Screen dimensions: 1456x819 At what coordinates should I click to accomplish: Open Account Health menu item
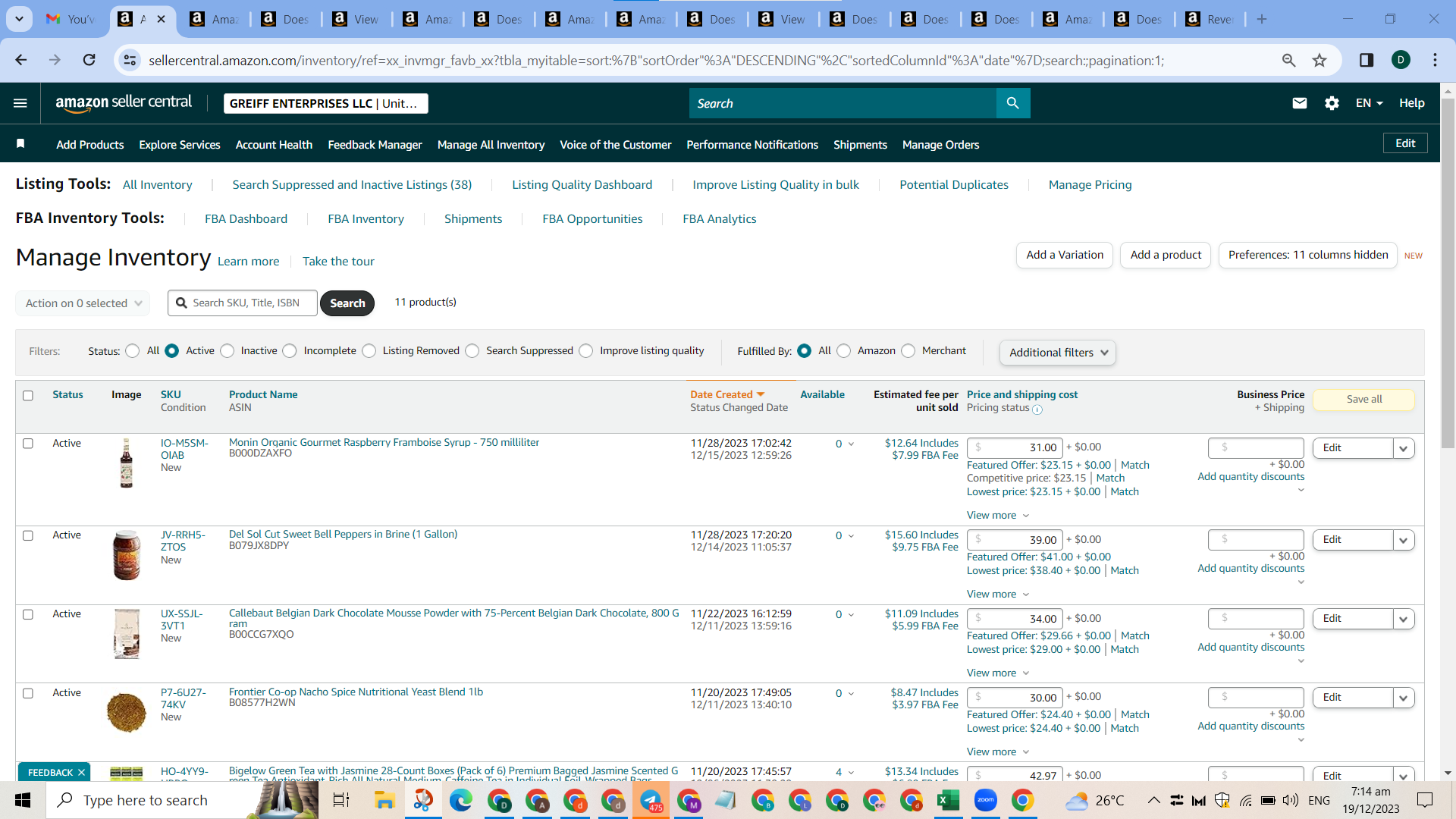point(274,145)
